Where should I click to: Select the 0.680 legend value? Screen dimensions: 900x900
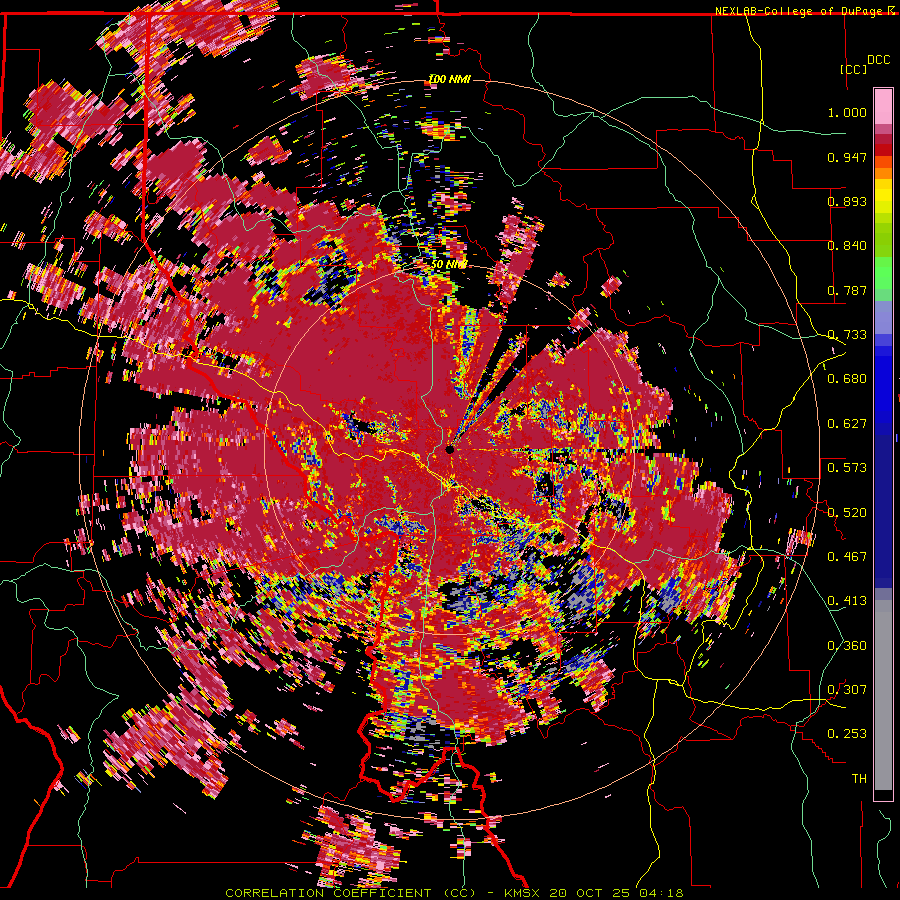847,379
